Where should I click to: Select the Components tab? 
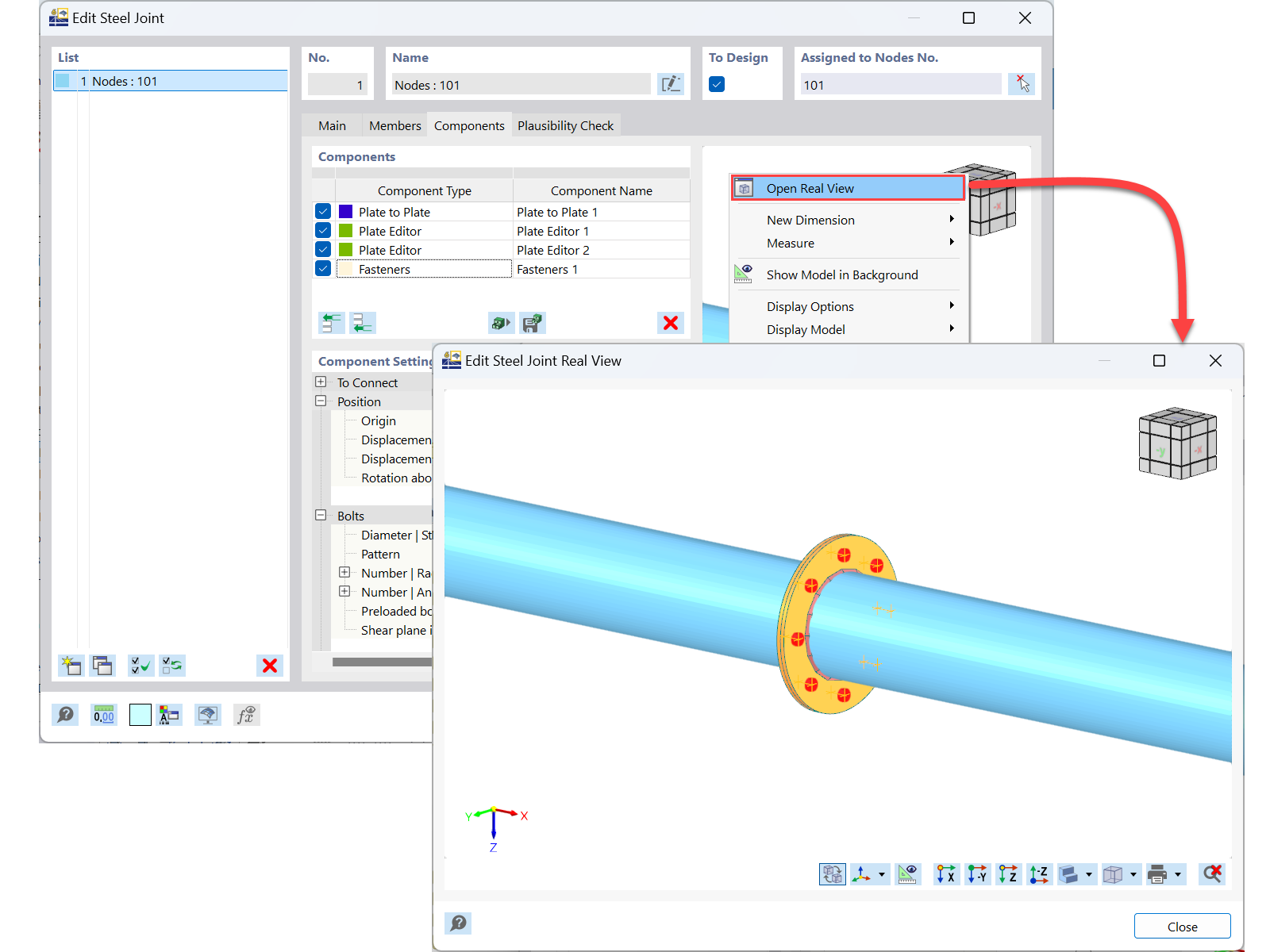[x=469, y=125]
